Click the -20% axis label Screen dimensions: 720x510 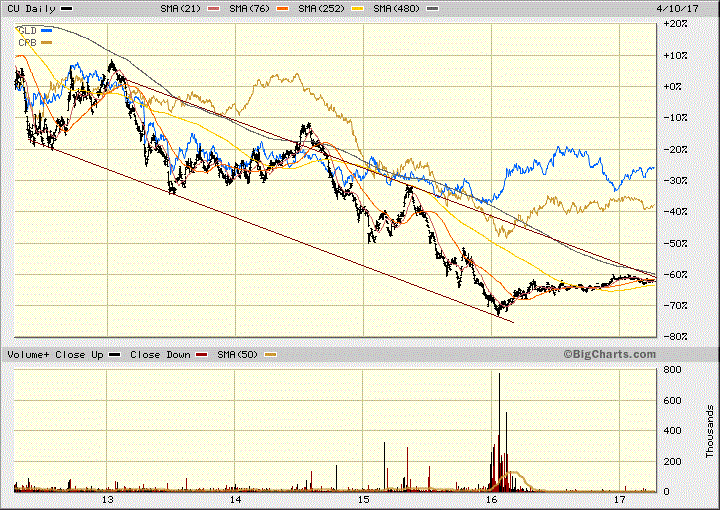pyautogui.click(x=675, y=149)
